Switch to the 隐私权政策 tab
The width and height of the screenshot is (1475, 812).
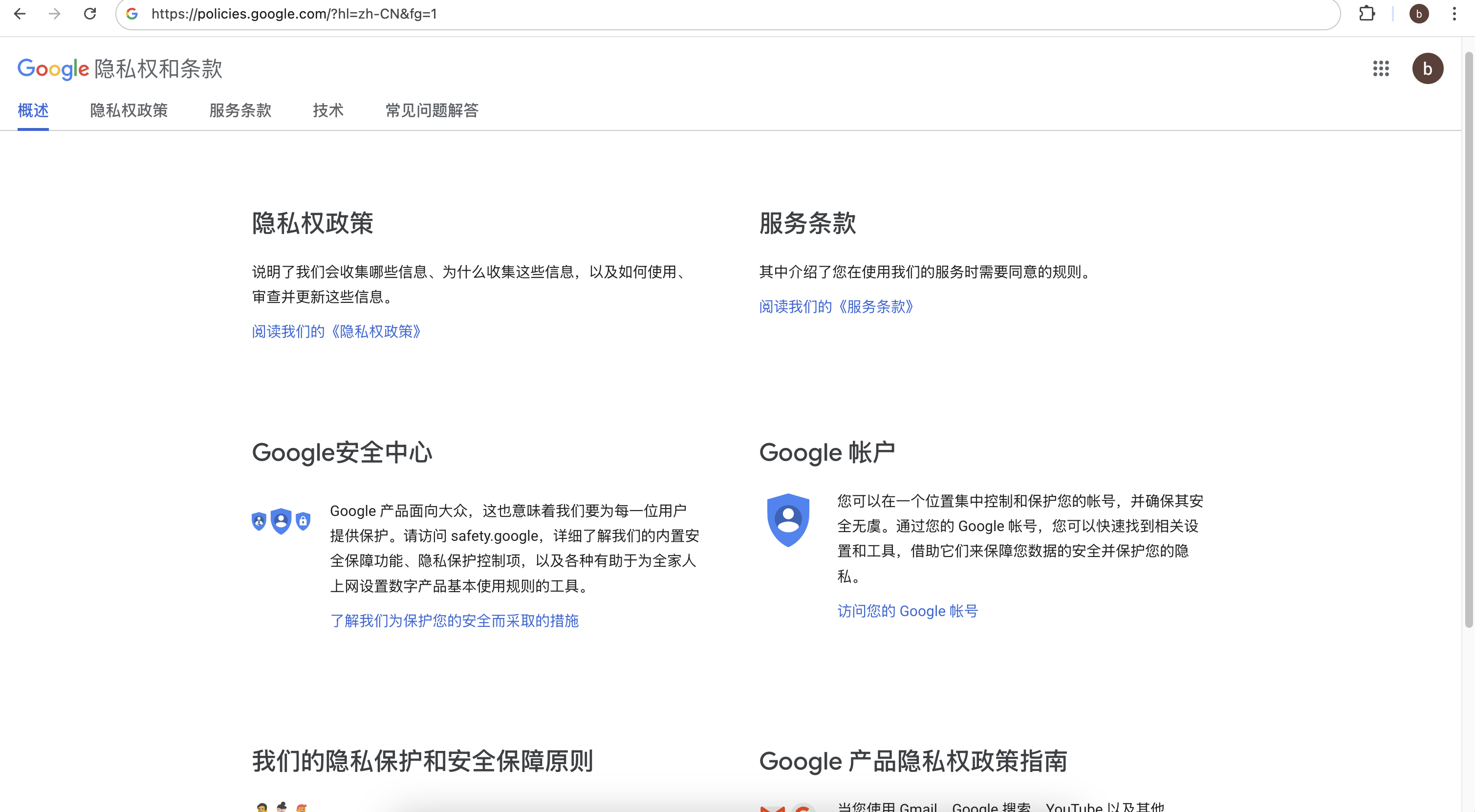pyautogui.click(x=129, y=110)
